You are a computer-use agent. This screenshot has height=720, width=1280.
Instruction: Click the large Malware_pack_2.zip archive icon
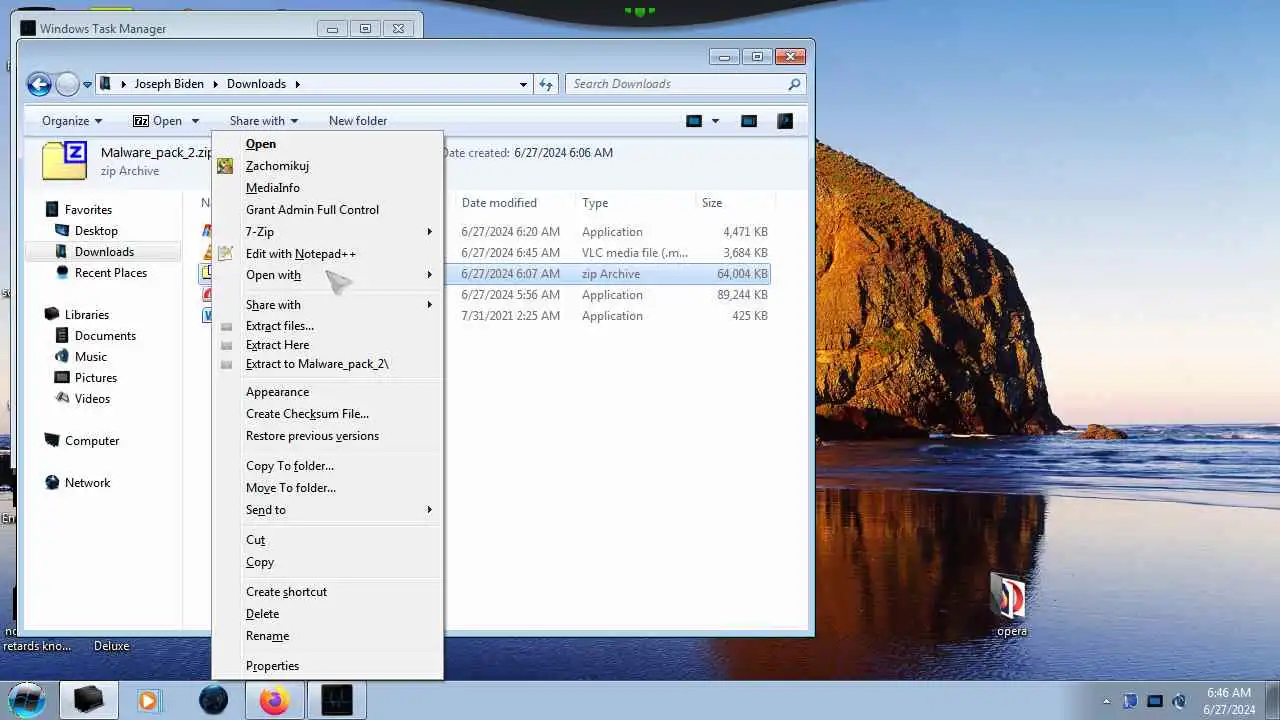(64, 161)
